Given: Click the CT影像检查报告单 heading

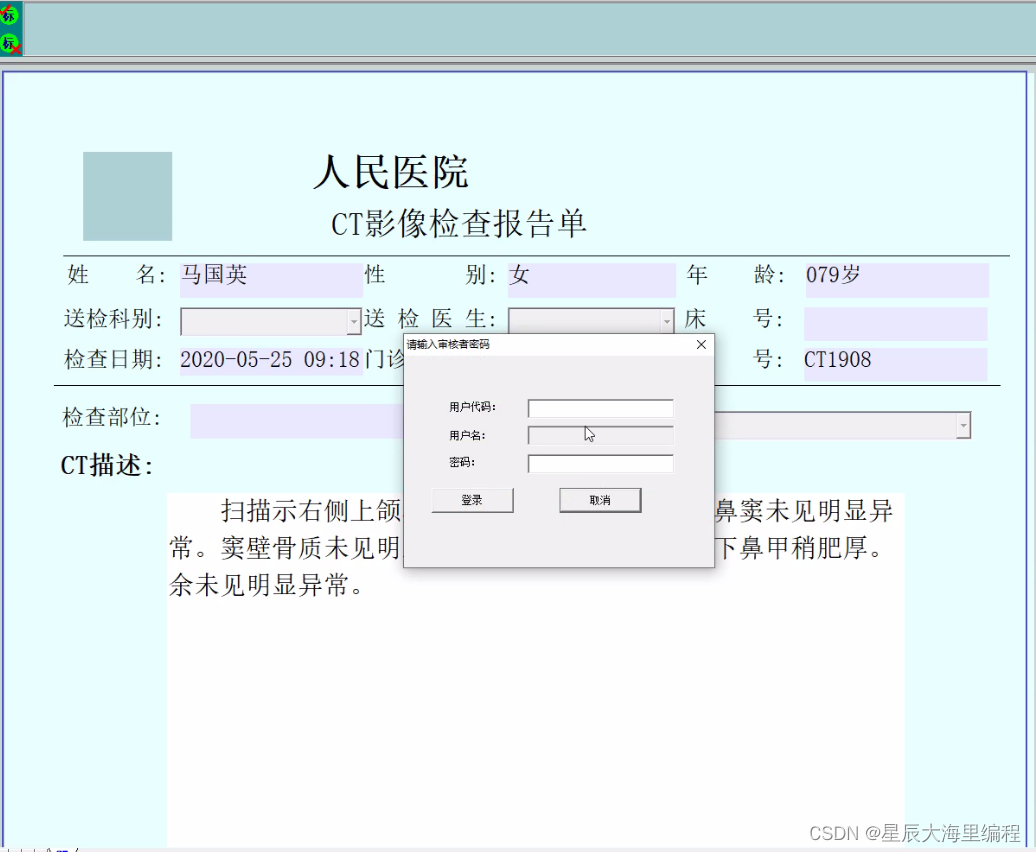Looking at the screenshot, I should (459, 223).
